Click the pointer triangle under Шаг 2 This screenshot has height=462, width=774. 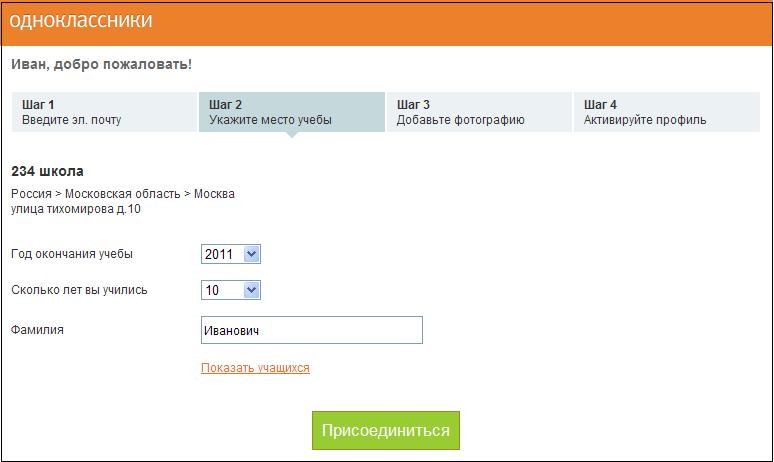291,135
